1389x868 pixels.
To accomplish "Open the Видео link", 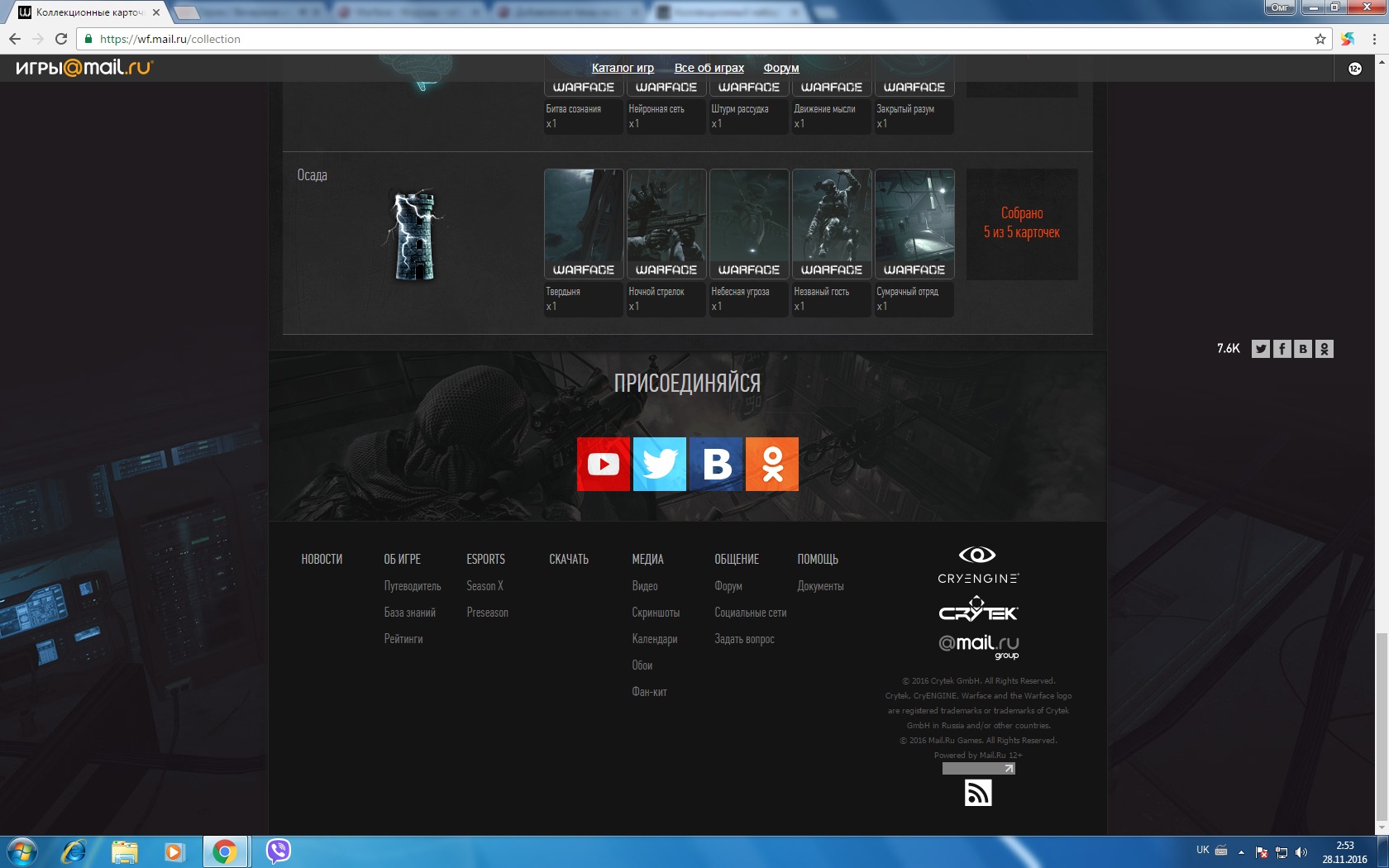I will (x=645, y=586).
